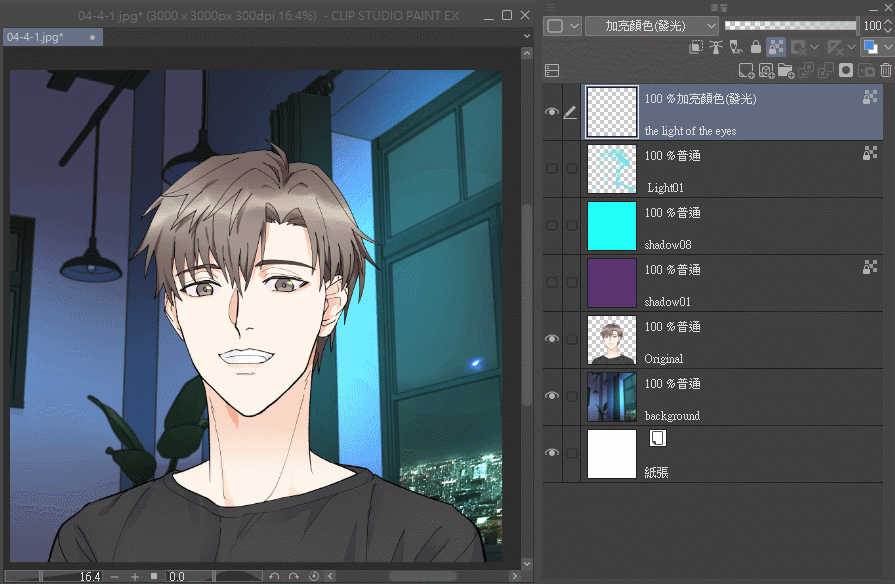Screen dimensions: 895x584
Task: Open the layer panel display settings icon
Action: [x=552, y=70]
